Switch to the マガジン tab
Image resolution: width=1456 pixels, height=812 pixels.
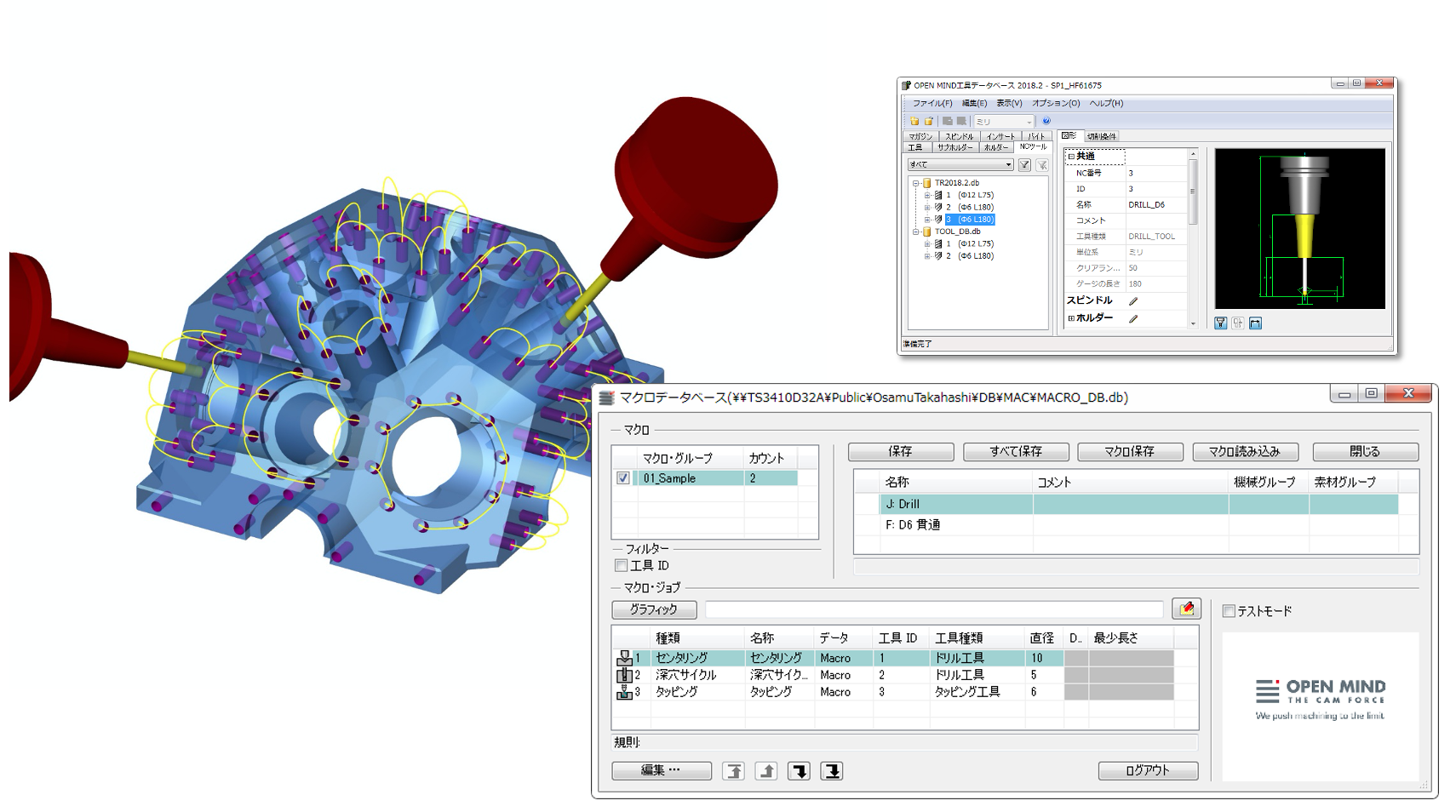coord(920,136)
